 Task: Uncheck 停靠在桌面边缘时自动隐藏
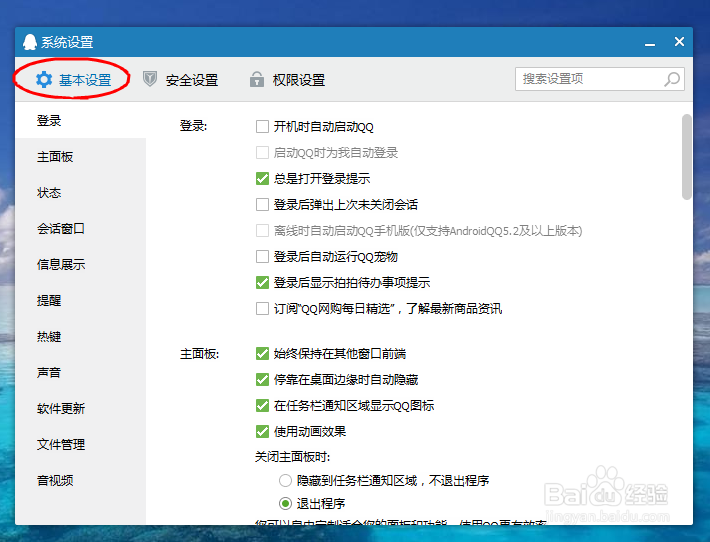pyautogui.click(x=262, y=379)
